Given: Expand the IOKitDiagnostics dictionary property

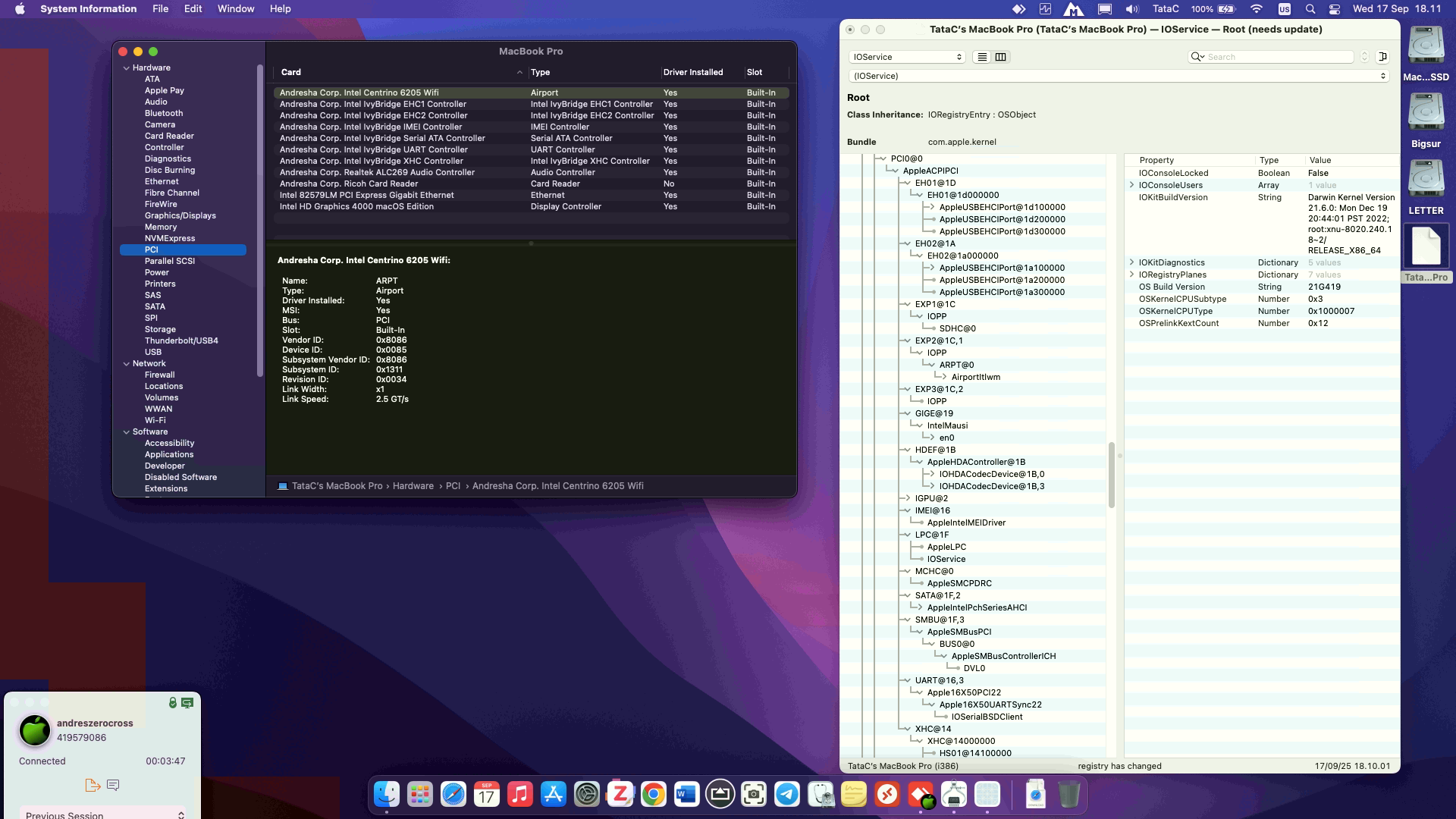Looking at the screenshot, I should tap(1132, 262).
